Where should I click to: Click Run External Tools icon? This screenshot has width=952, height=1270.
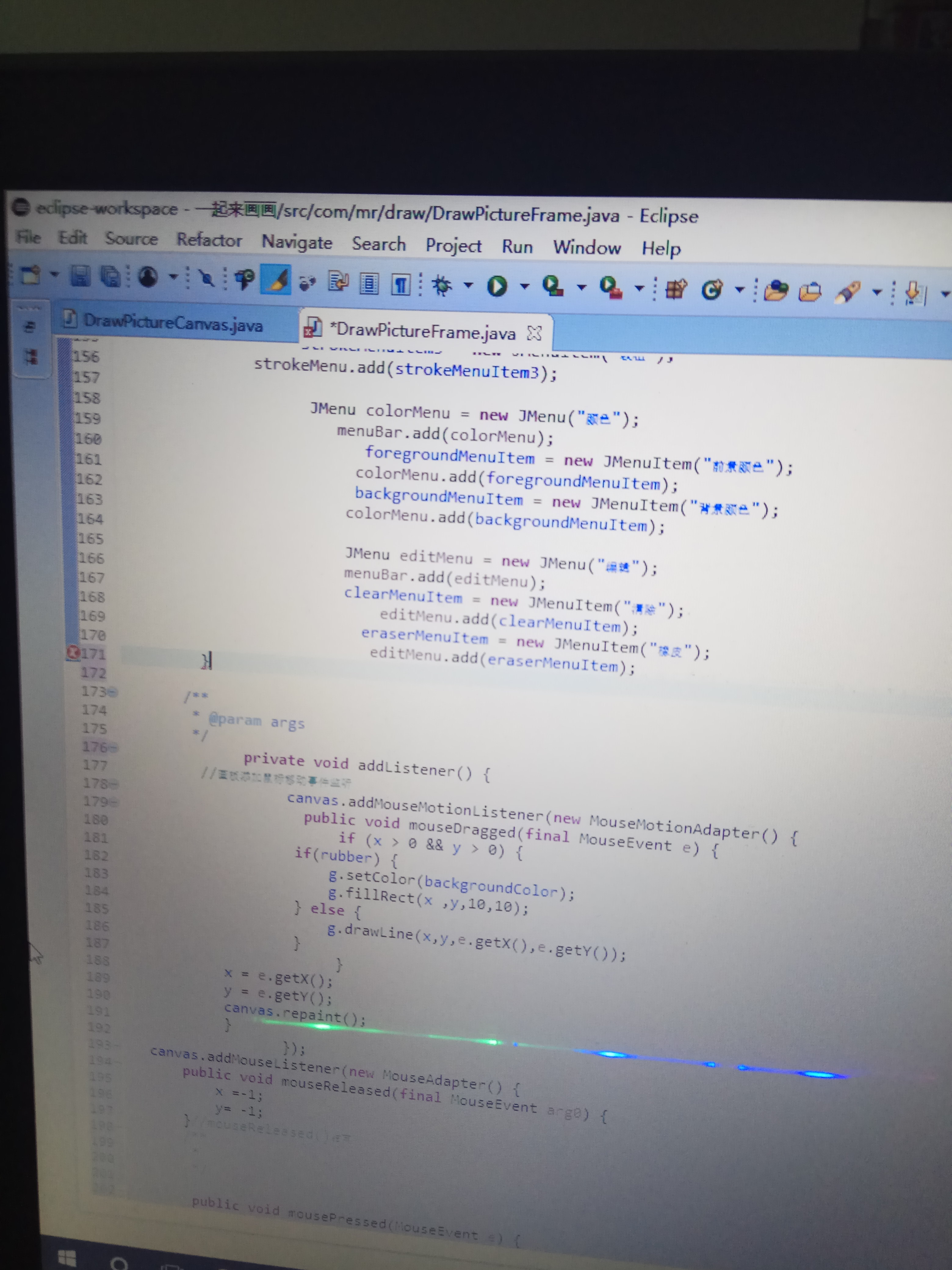point(611,287)
